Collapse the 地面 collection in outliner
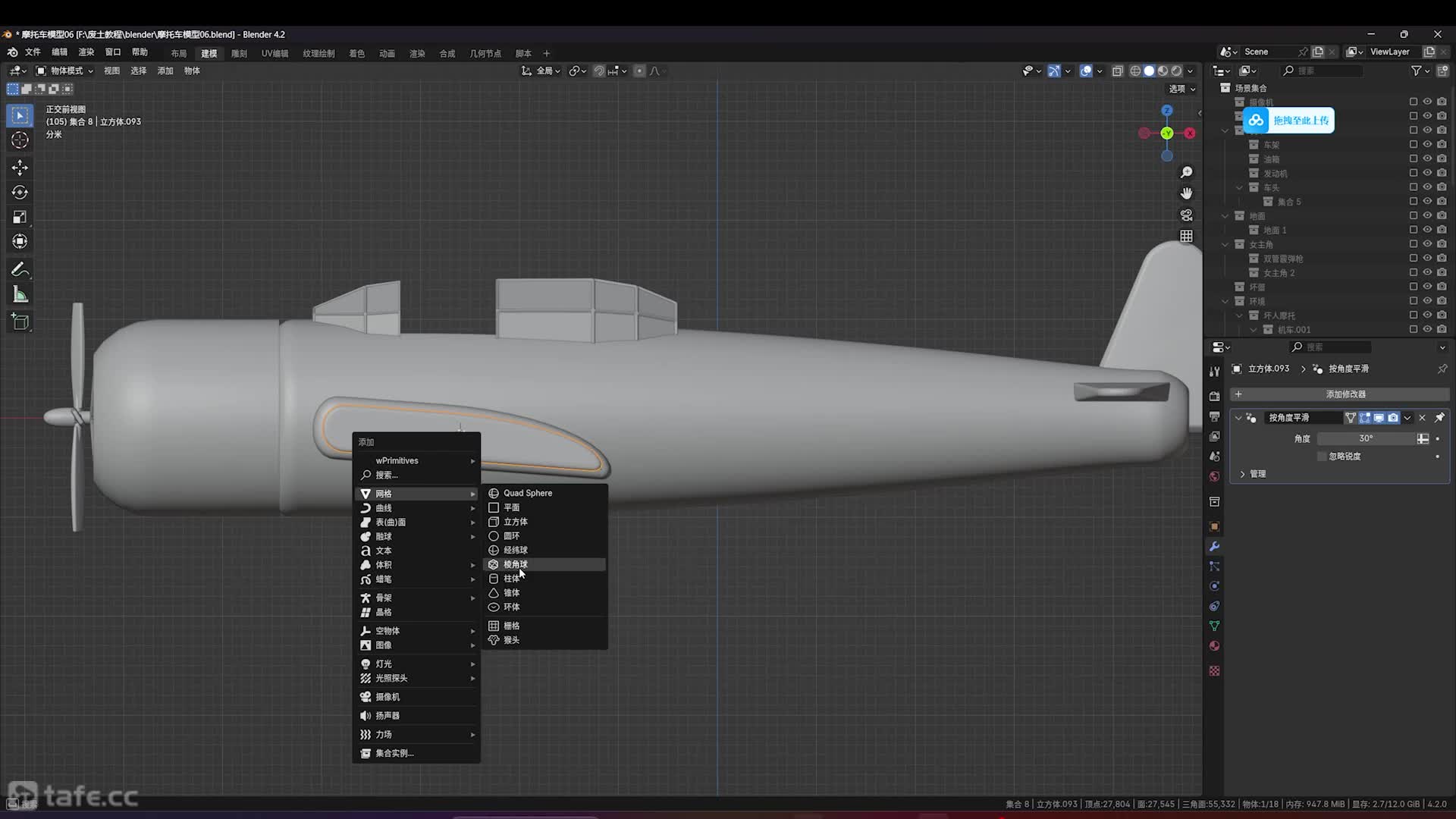 (x=1225, y=216)
